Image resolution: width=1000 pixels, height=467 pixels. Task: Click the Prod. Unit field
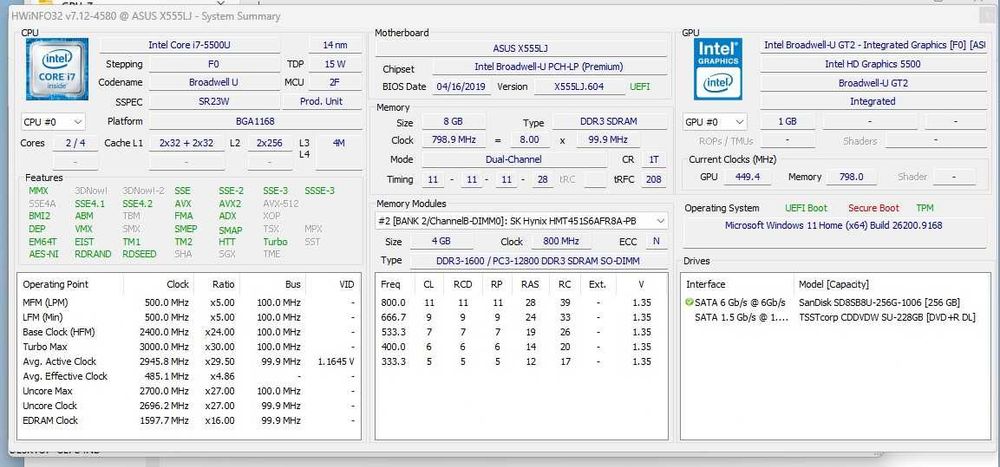[321, 101]
